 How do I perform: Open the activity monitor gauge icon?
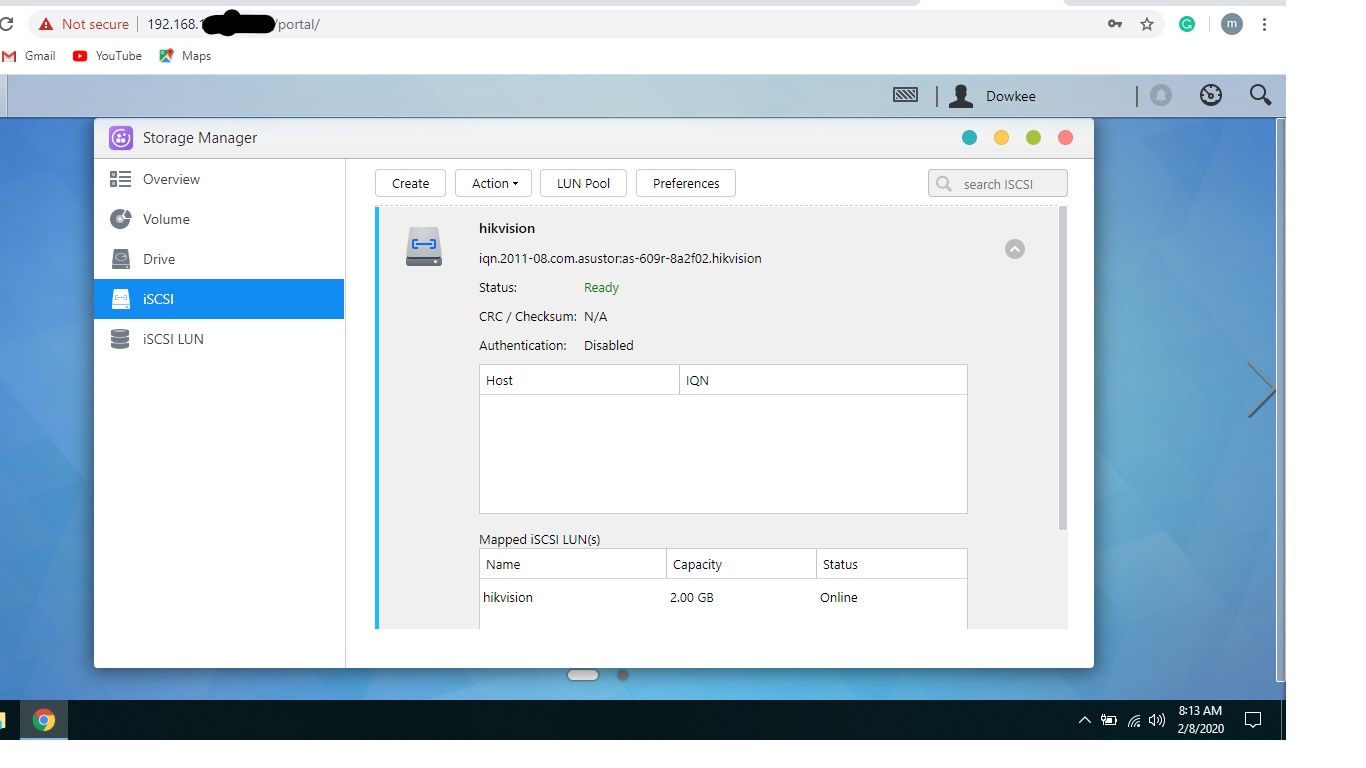coord(1210,96)
